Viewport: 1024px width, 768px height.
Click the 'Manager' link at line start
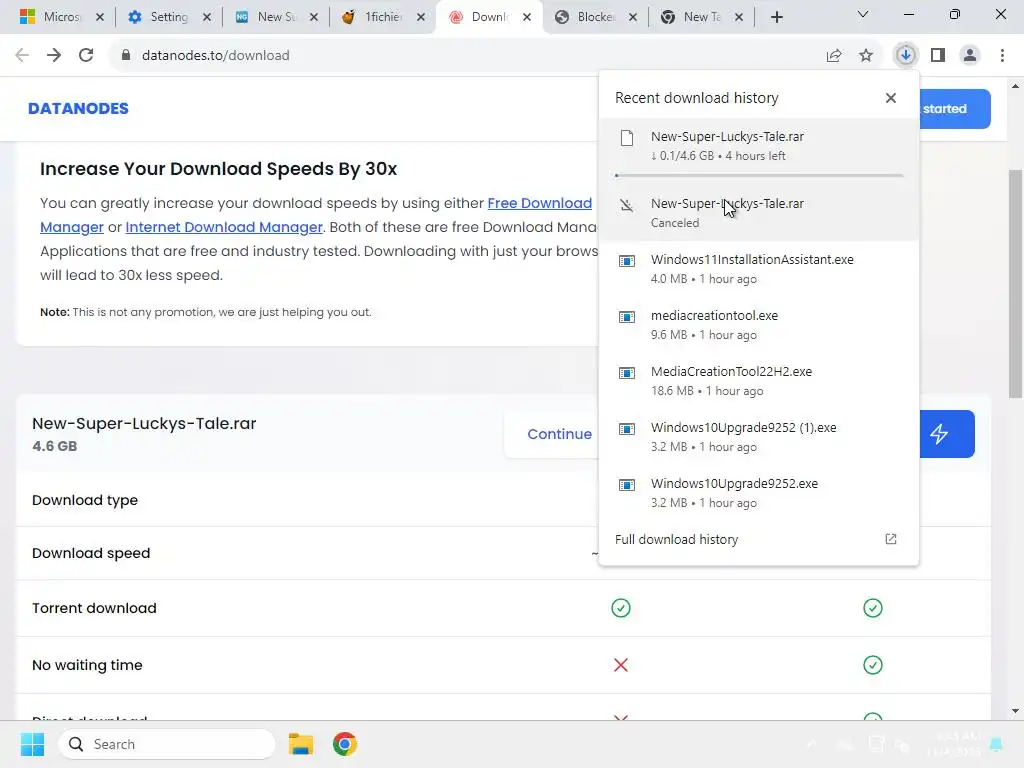(x=72, y=227)
